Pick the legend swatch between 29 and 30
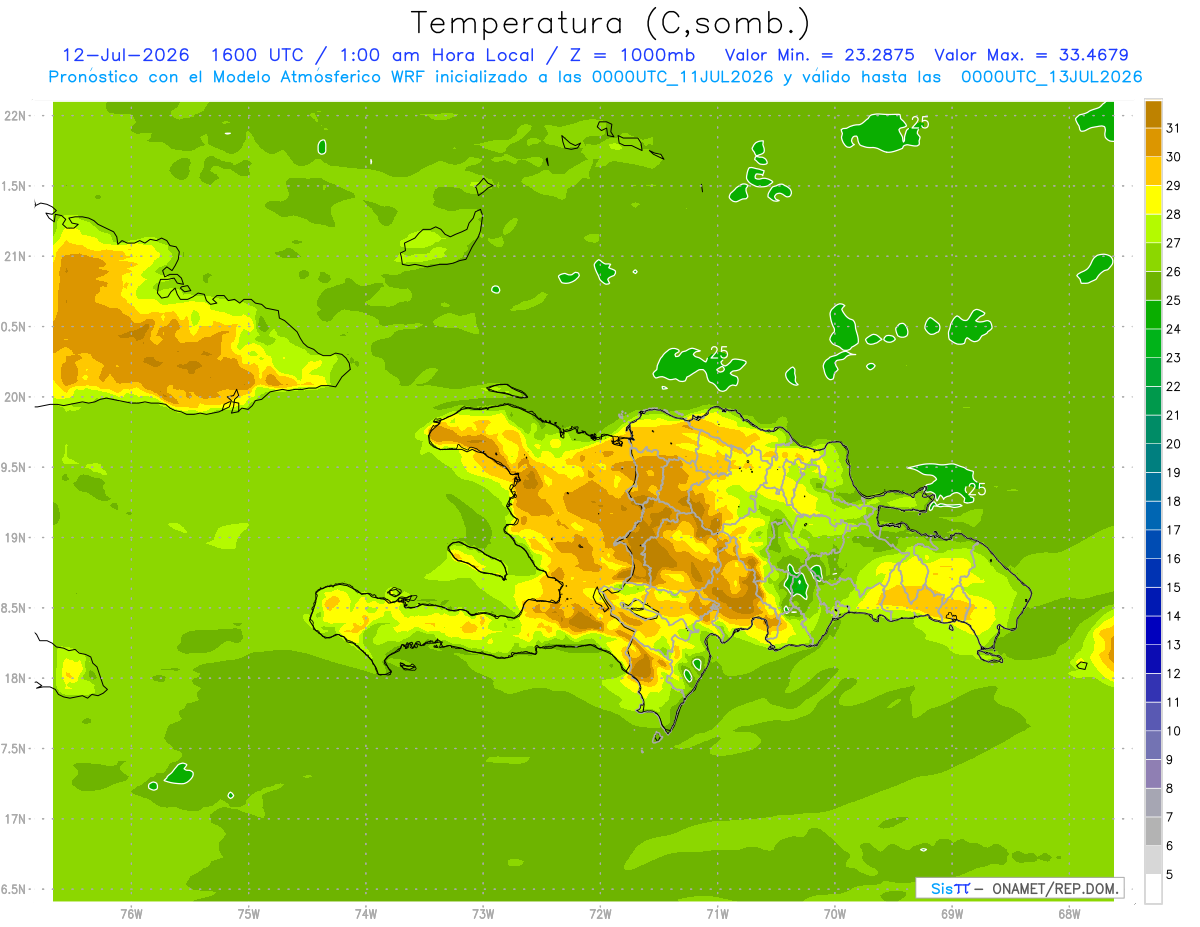 (x=1153, y=171)
